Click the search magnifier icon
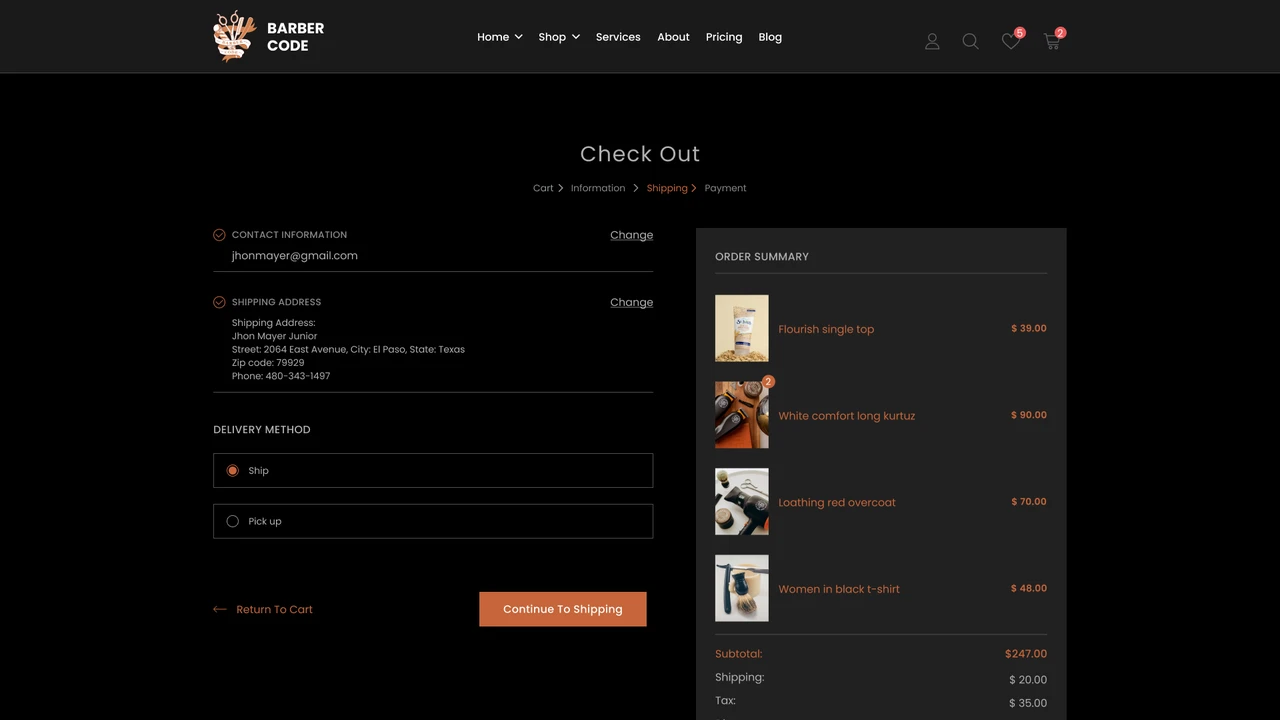Viewport: 1280px width, 720px height. tap(970, 41)
